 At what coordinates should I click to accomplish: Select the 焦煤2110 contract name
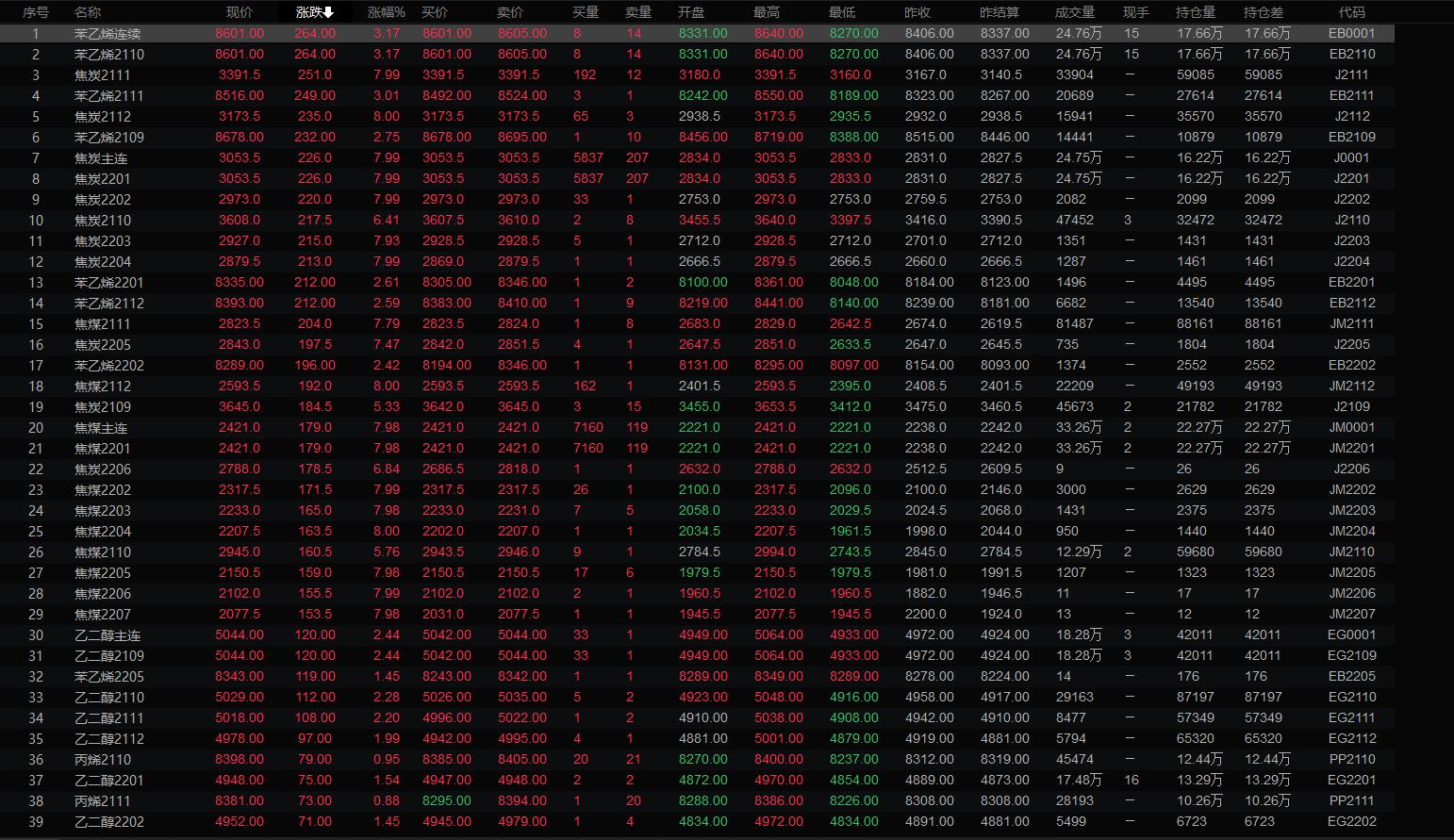pos(103,552)
